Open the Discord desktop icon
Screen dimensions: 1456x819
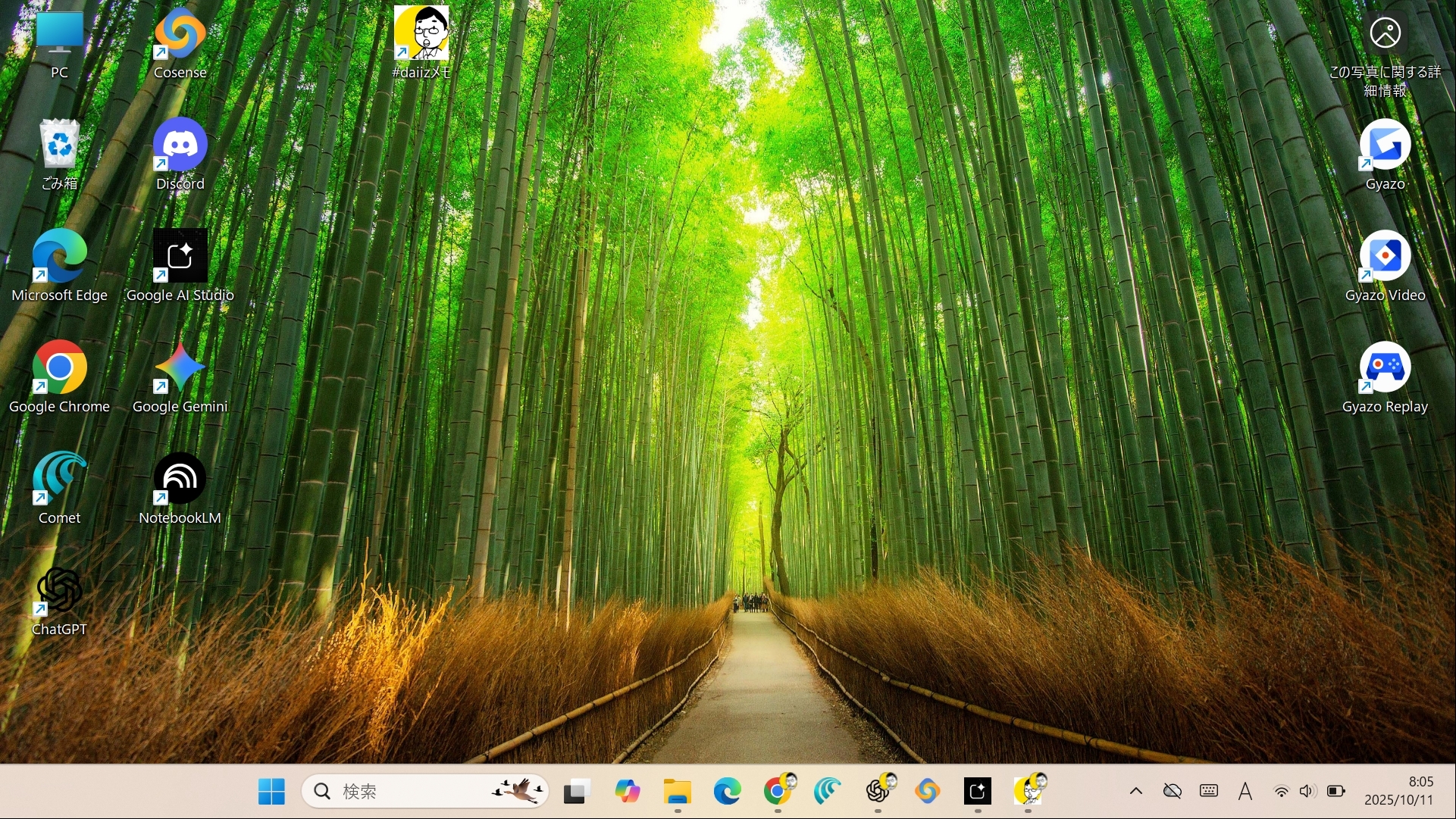[x=180, y=145]
